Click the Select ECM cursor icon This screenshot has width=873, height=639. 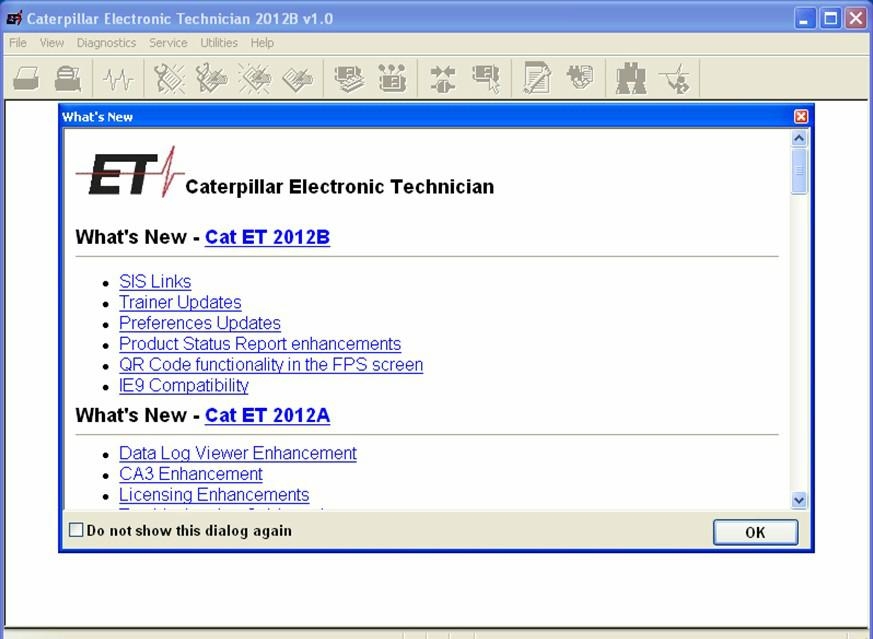click(x=486, y=78)
